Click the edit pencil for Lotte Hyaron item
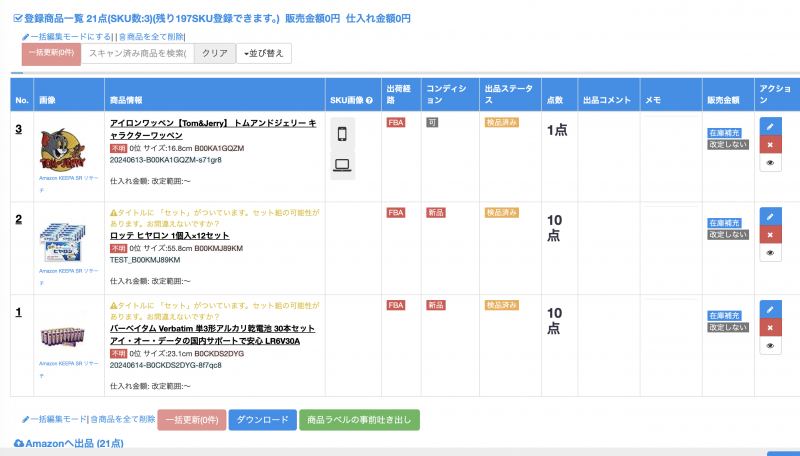The image size is (800, 456). (770, 216)
